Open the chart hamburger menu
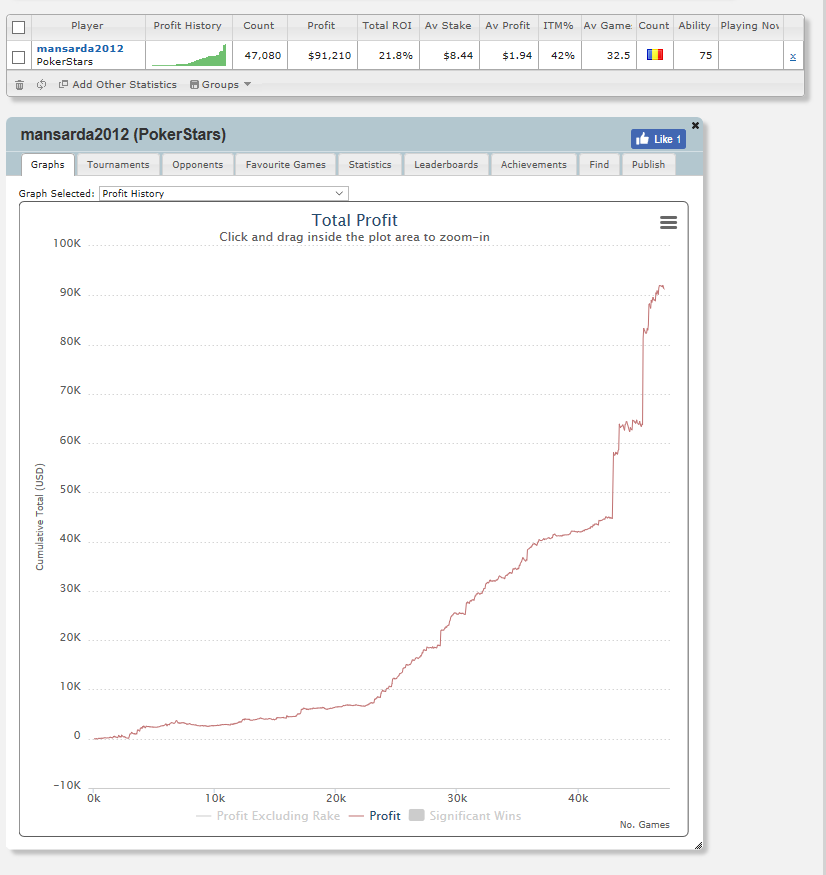Image resolution: width=826 pixels, height=875 pixels. [668, 223]
